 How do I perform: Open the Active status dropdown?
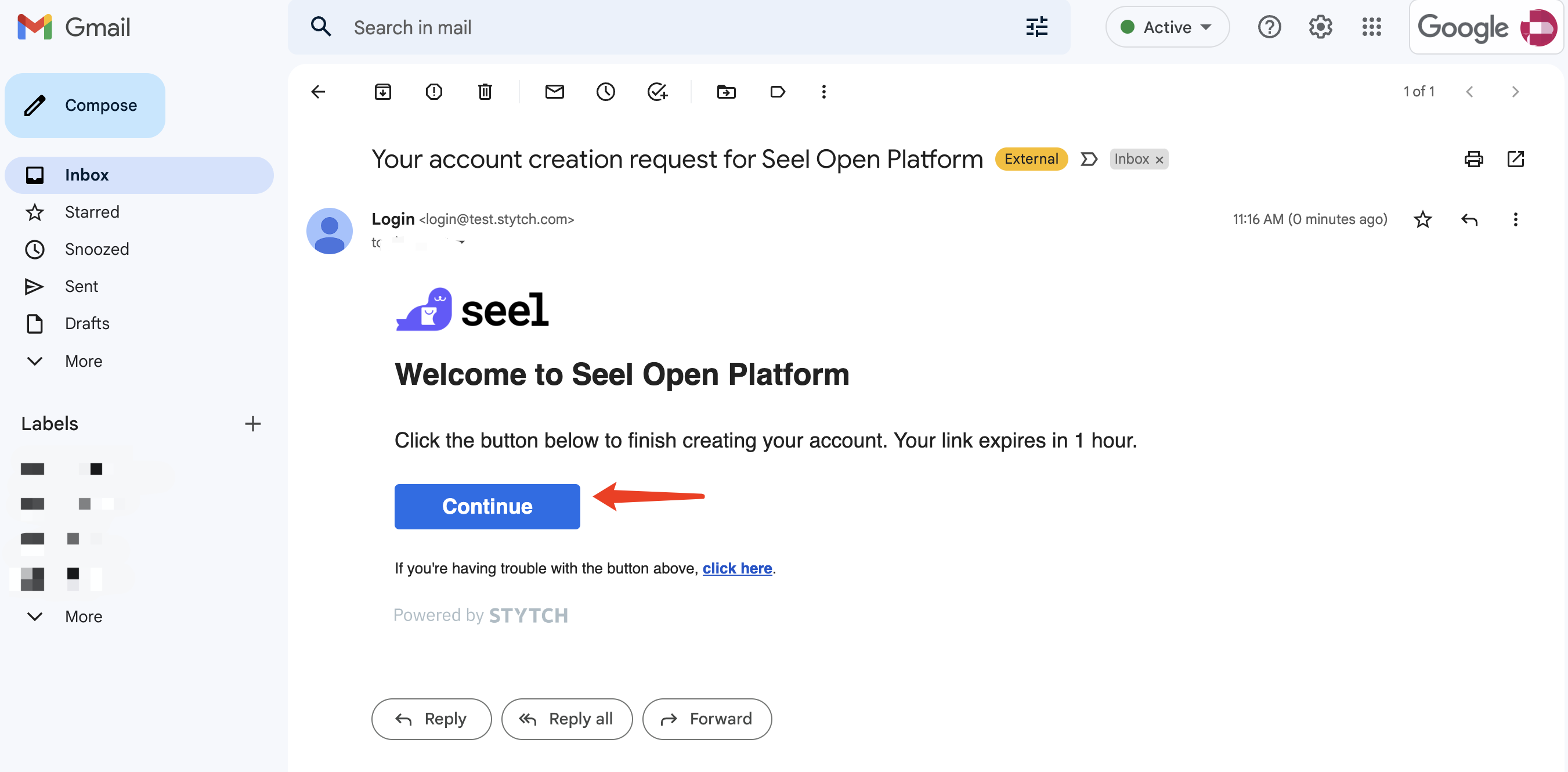point(1167,27)
